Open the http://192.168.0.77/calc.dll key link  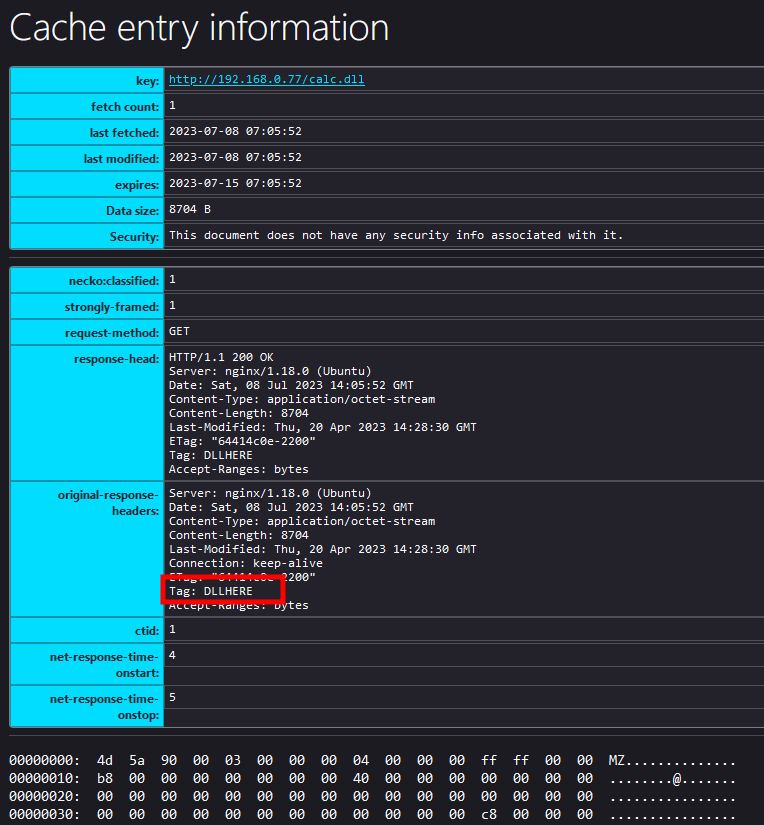(x=266, y=80)
